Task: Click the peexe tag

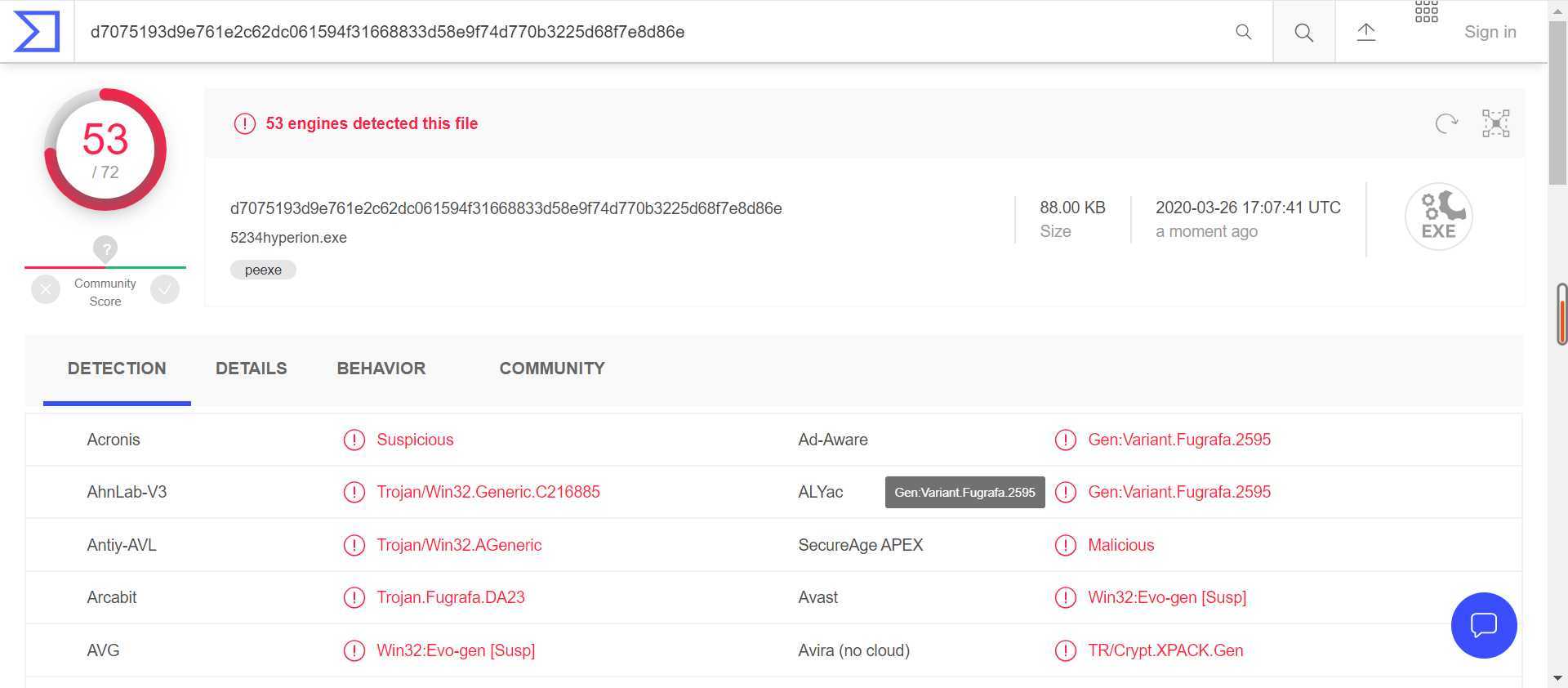Action: click(263, 270)
